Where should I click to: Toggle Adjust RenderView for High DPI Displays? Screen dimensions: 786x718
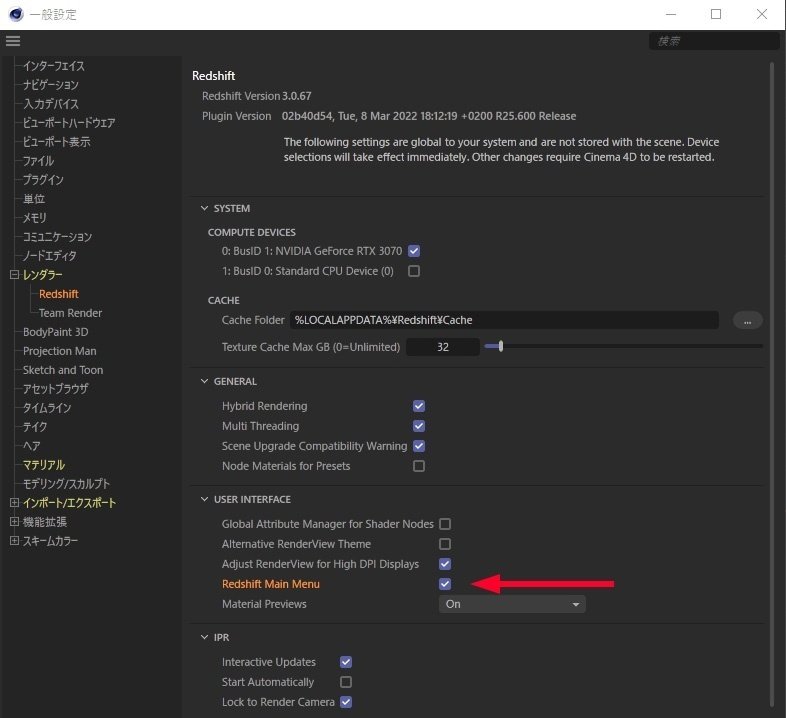point(445,564)
